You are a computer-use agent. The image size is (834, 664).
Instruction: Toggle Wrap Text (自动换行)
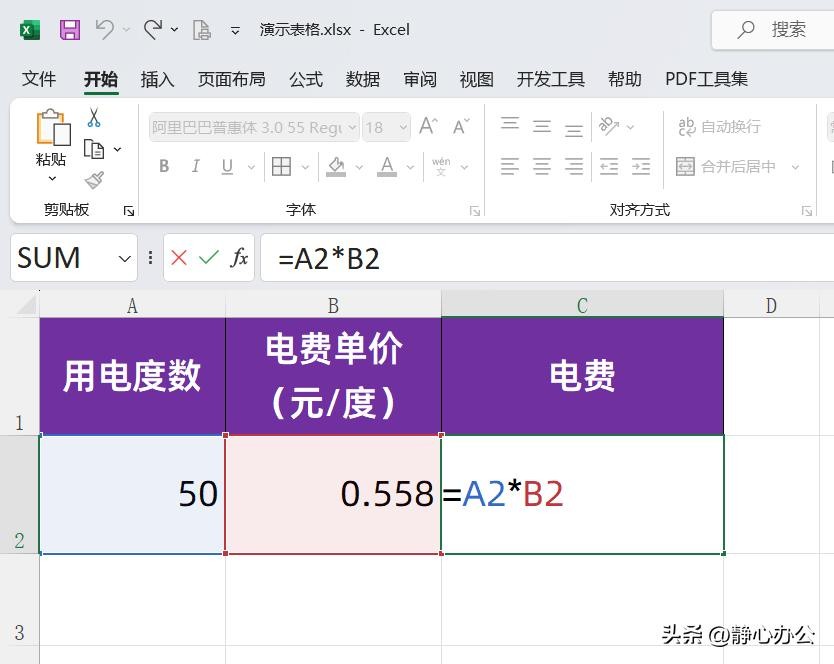[720, 127]
